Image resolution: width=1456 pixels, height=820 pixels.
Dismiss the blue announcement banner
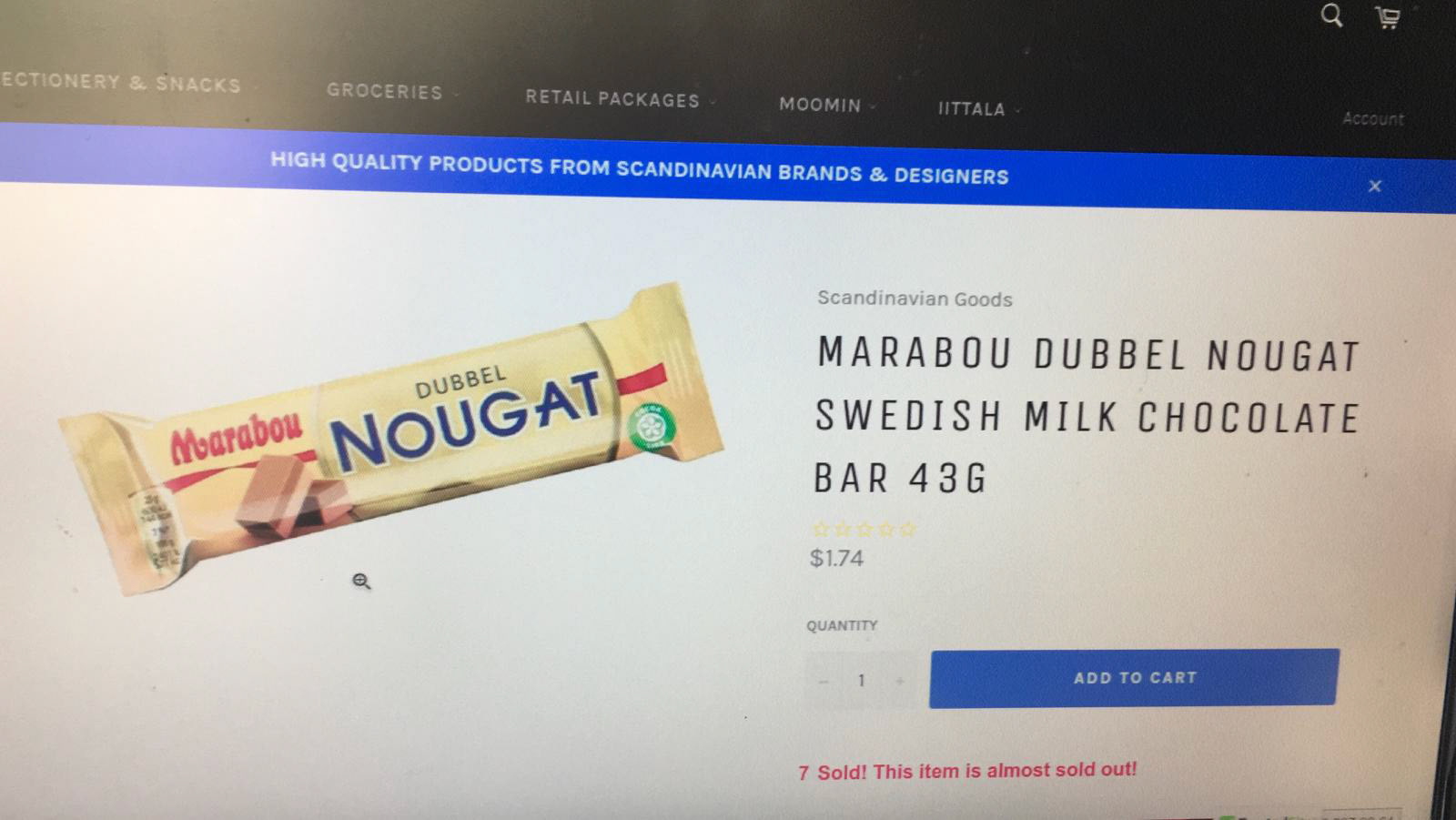(1375, 186)
